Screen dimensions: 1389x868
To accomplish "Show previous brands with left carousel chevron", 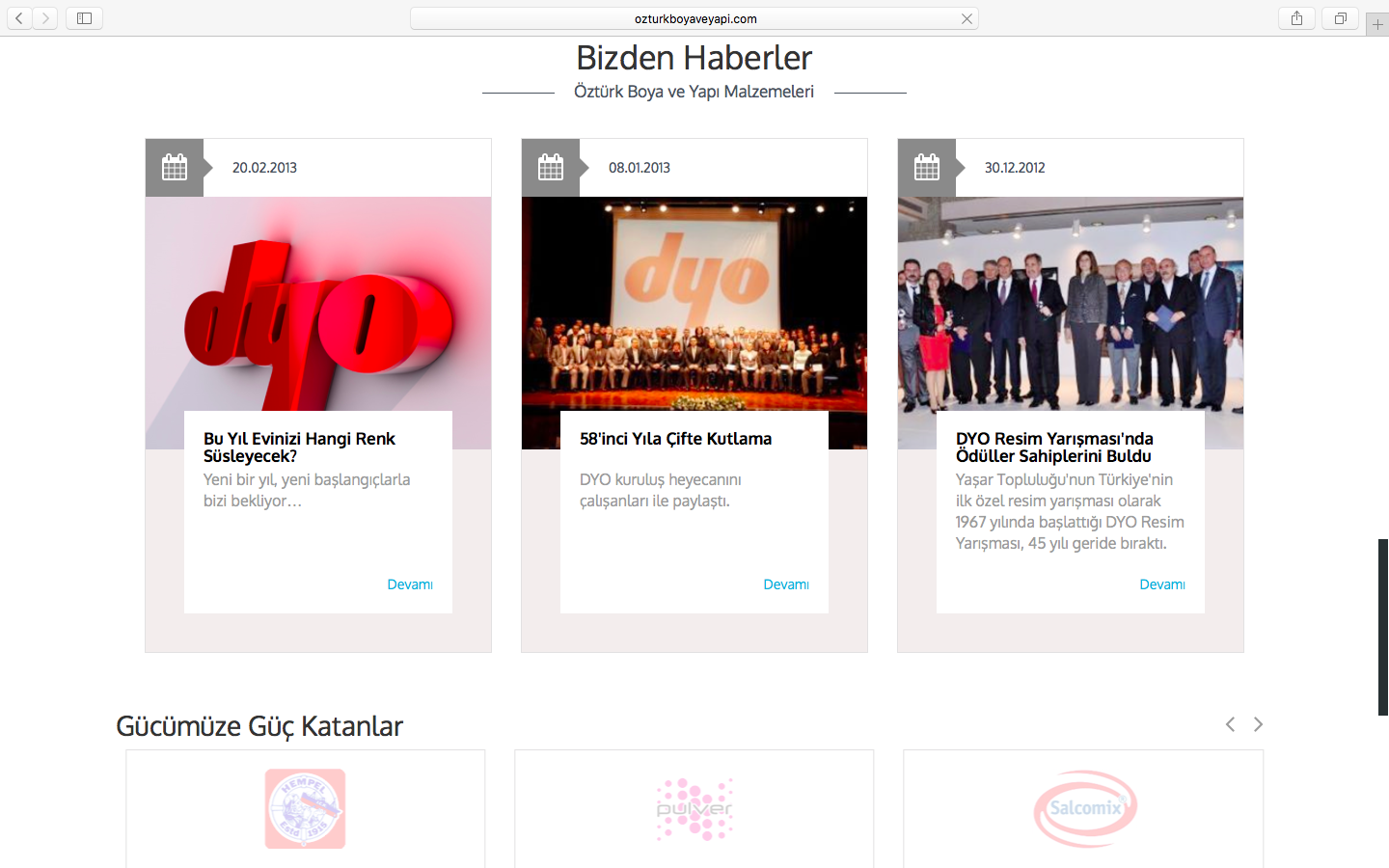I will click(x=1230, y=724).
